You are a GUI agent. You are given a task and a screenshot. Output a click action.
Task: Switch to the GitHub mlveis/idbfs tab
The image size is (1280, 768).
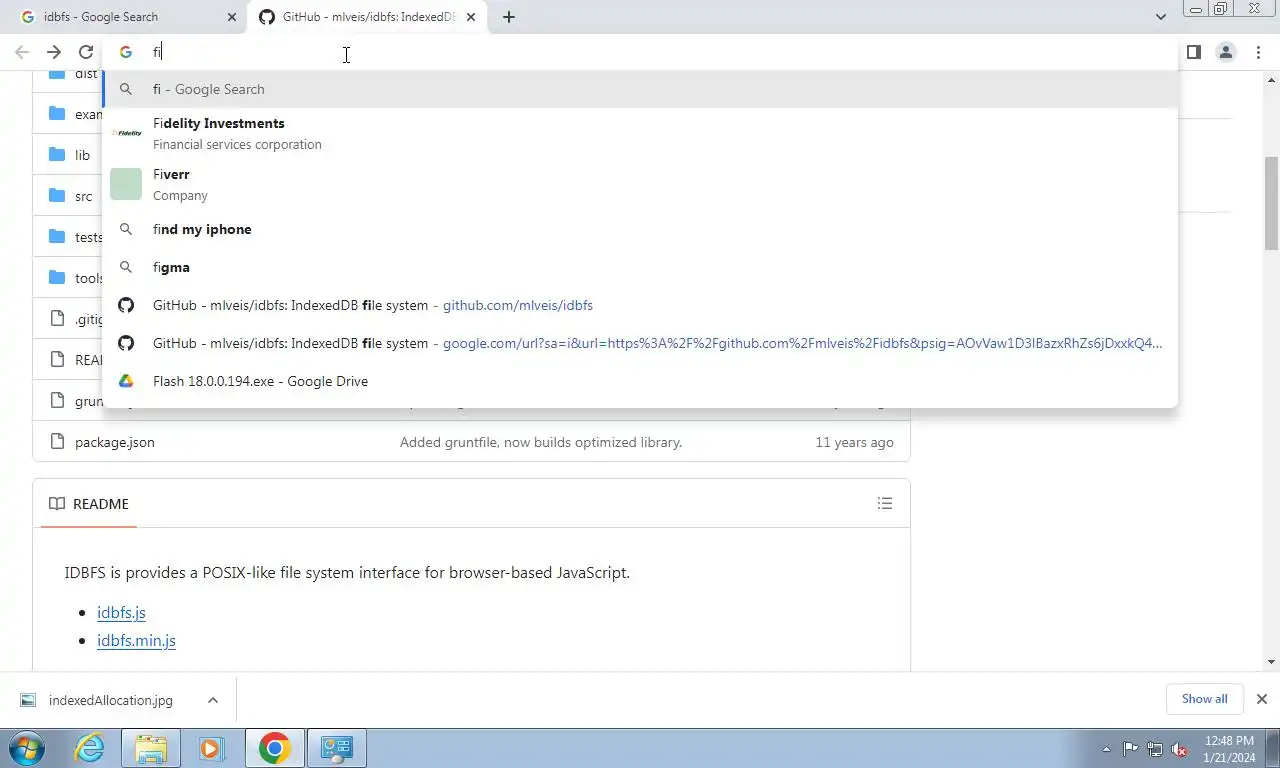click(369, 17)
